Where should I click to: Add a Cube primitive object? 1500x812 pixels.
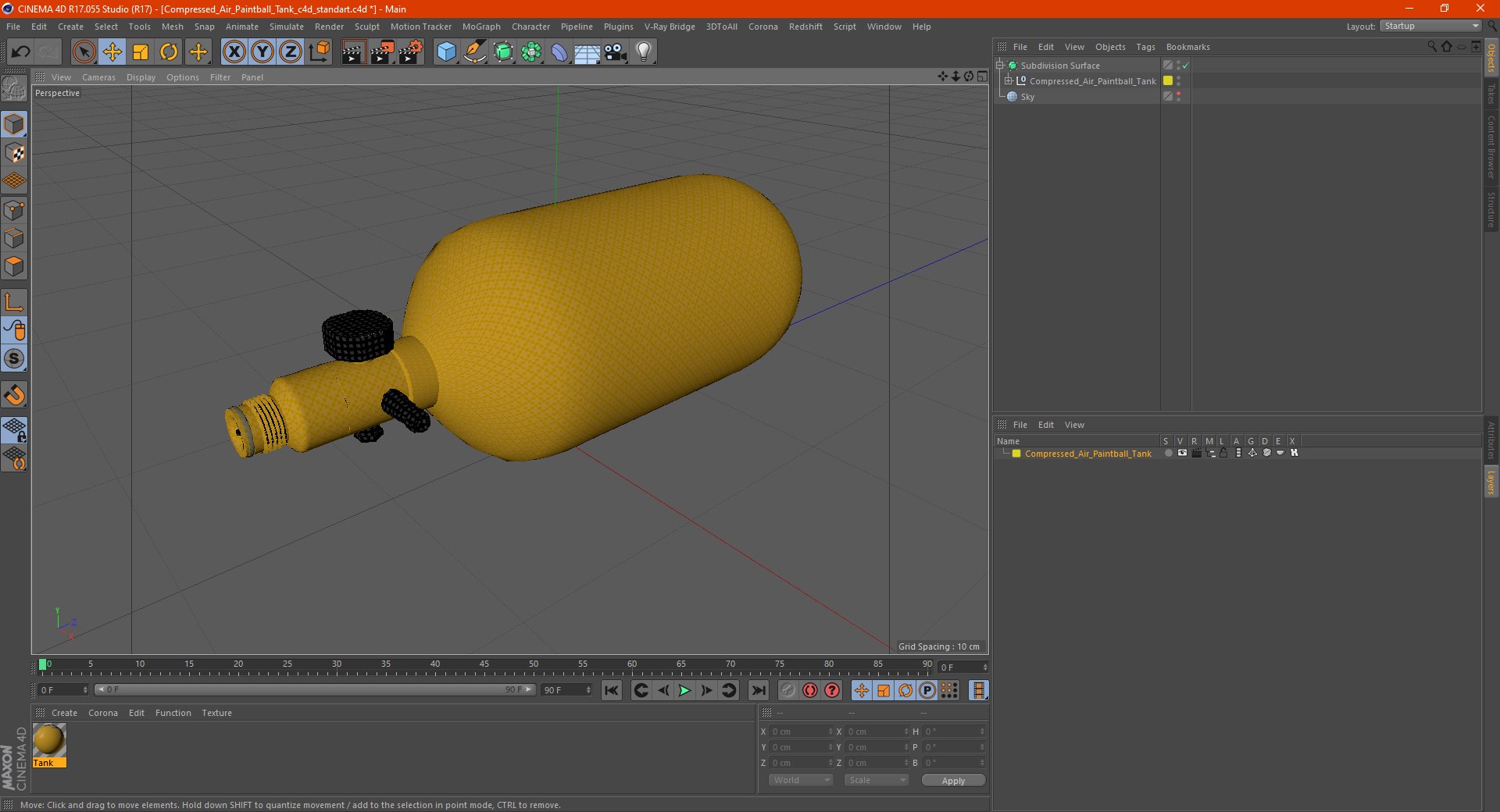pos(446,52)
